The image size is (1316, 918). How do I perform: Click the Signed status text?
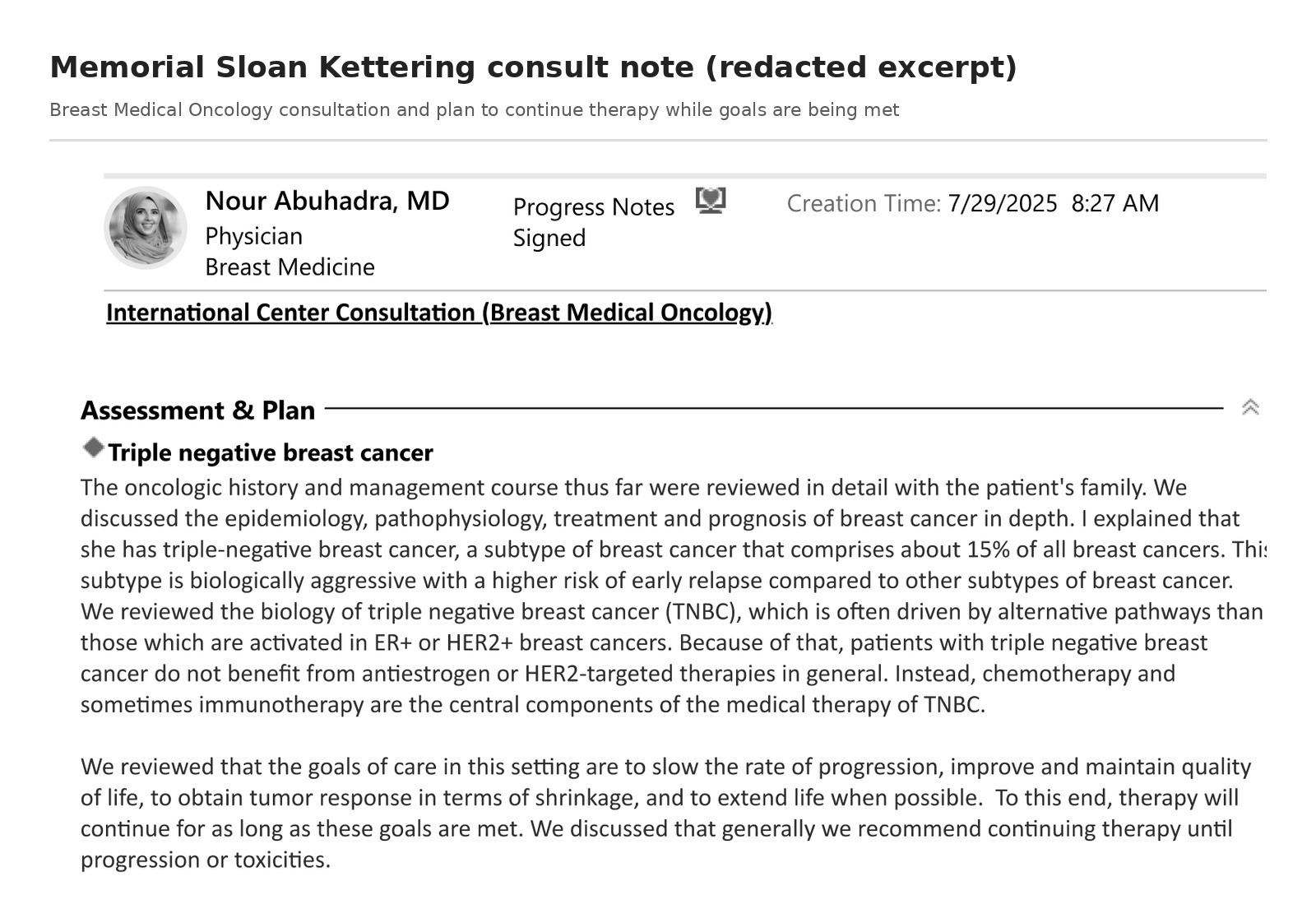[549, 239]
